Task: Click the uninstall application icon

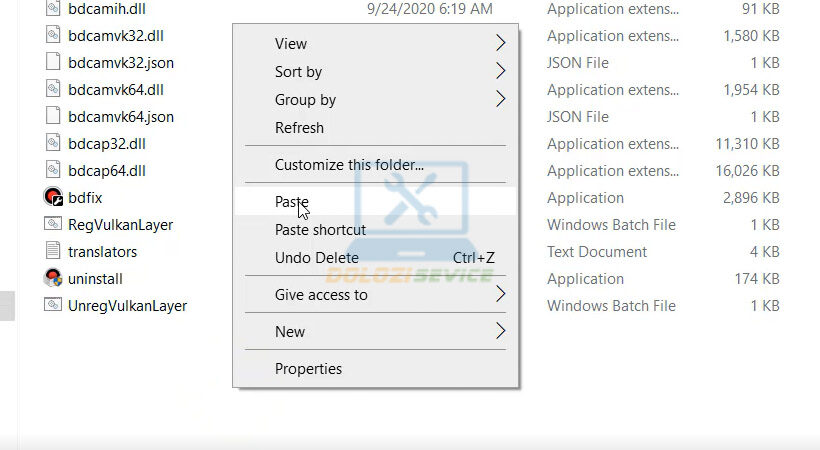Action: (x=54, y=278)
